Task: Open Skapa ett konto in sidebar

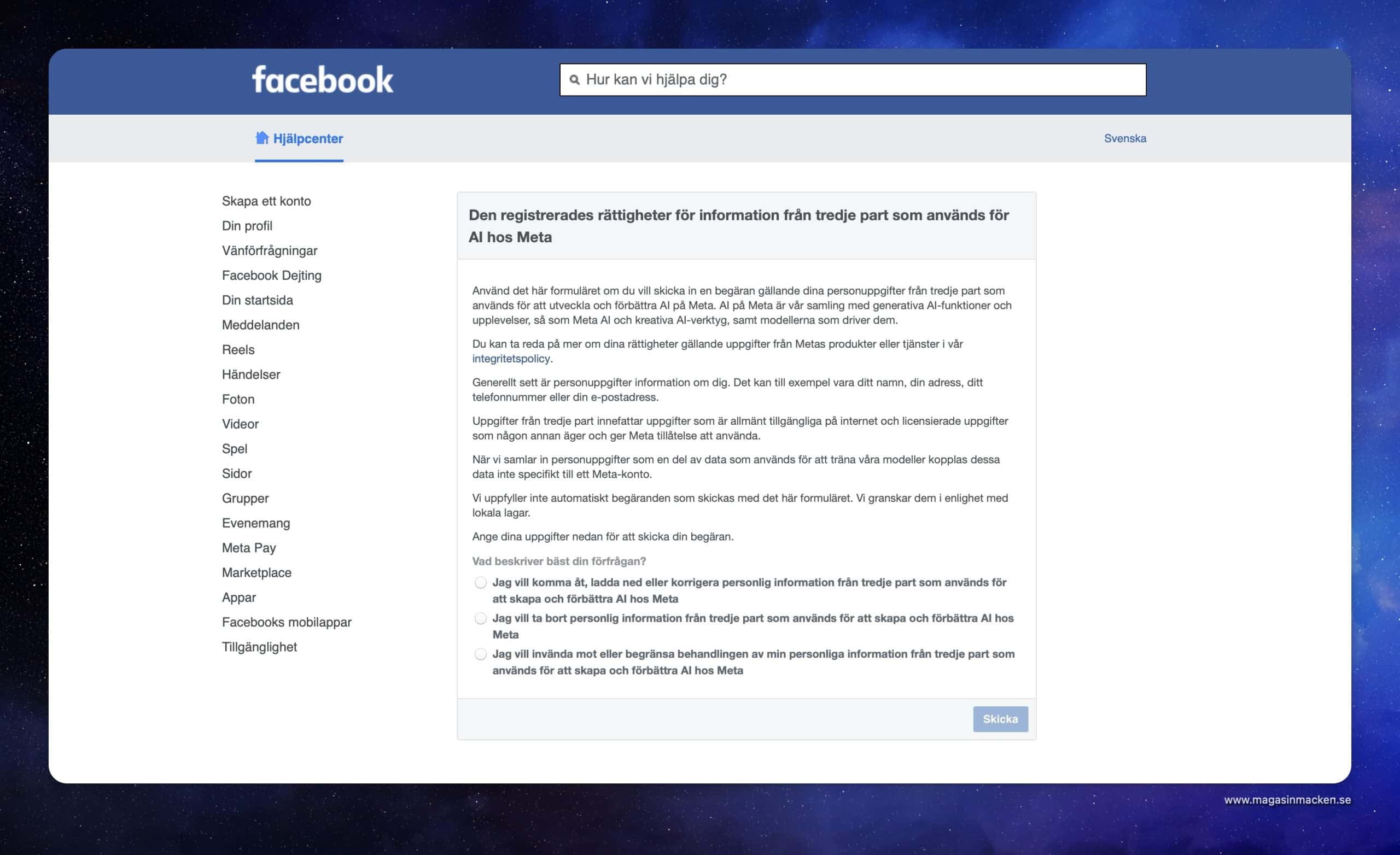Action: 266,201
